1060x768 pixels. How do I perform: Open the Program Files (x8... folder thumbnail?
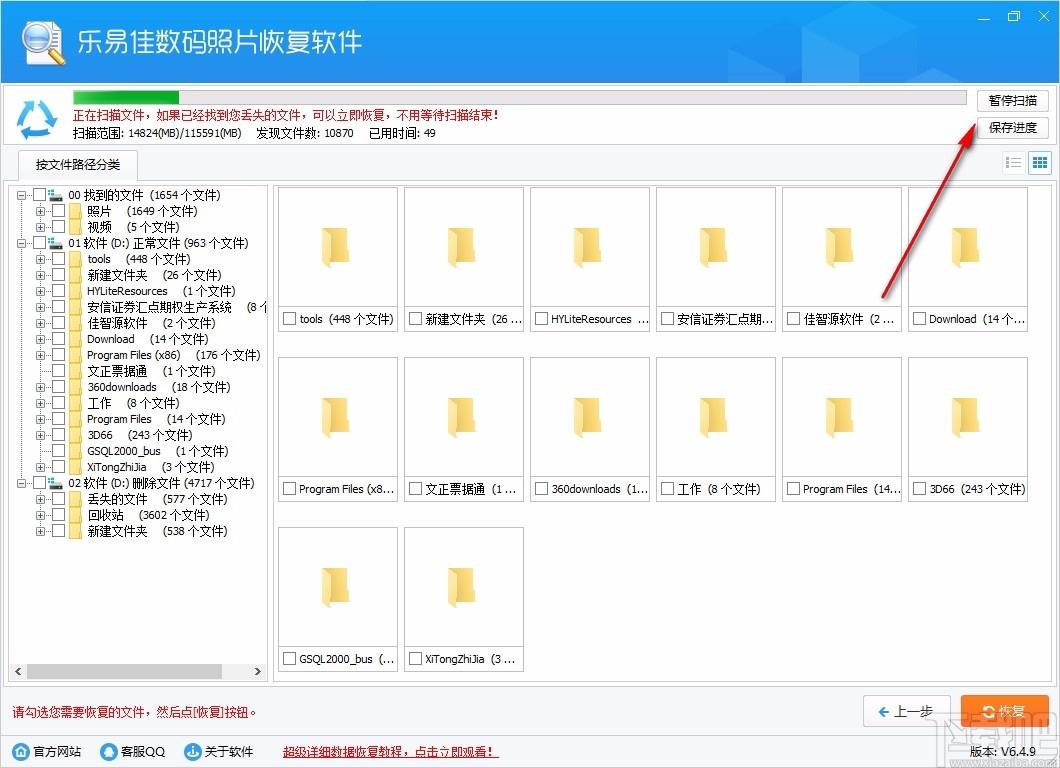(338, 417)
